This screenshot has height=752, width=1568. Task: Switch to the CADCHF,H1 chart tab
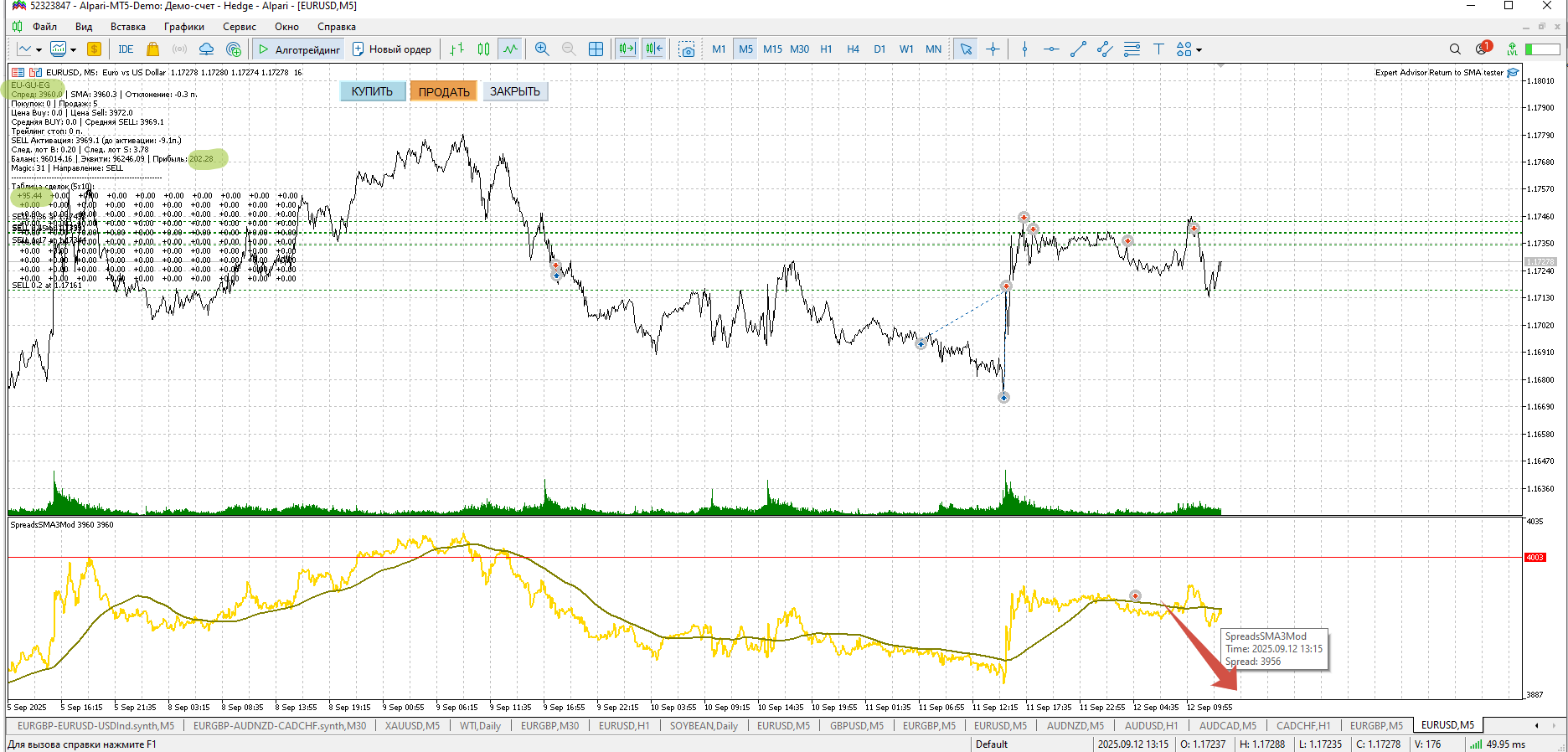click(x=1303, y=725)
